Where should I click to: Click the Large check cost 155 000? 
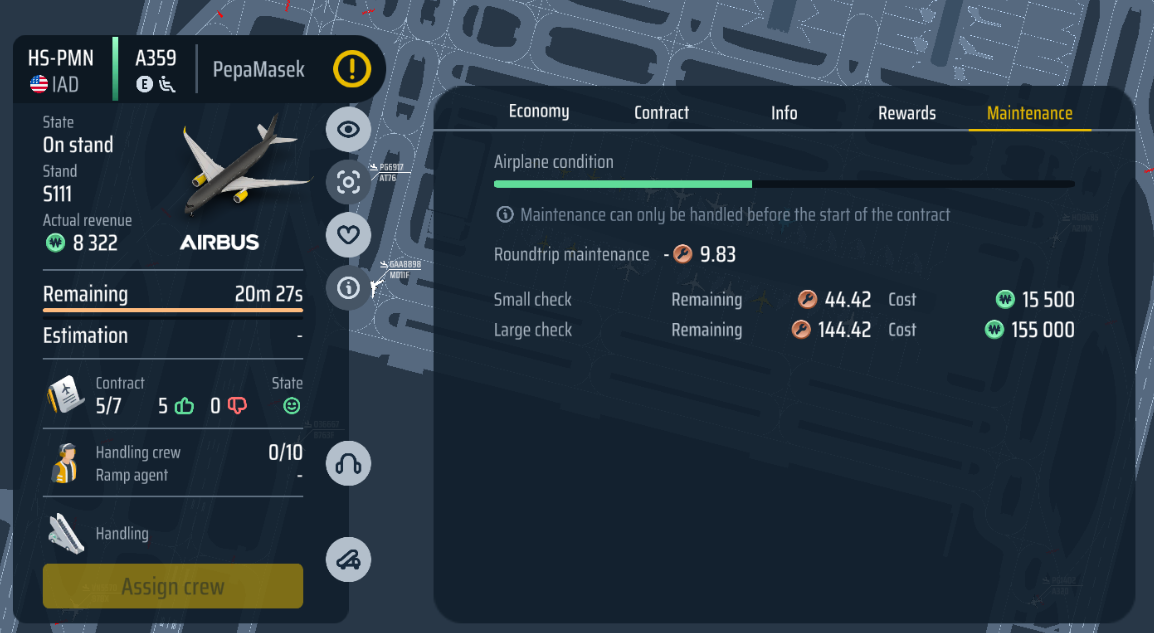pos(1030,330)
